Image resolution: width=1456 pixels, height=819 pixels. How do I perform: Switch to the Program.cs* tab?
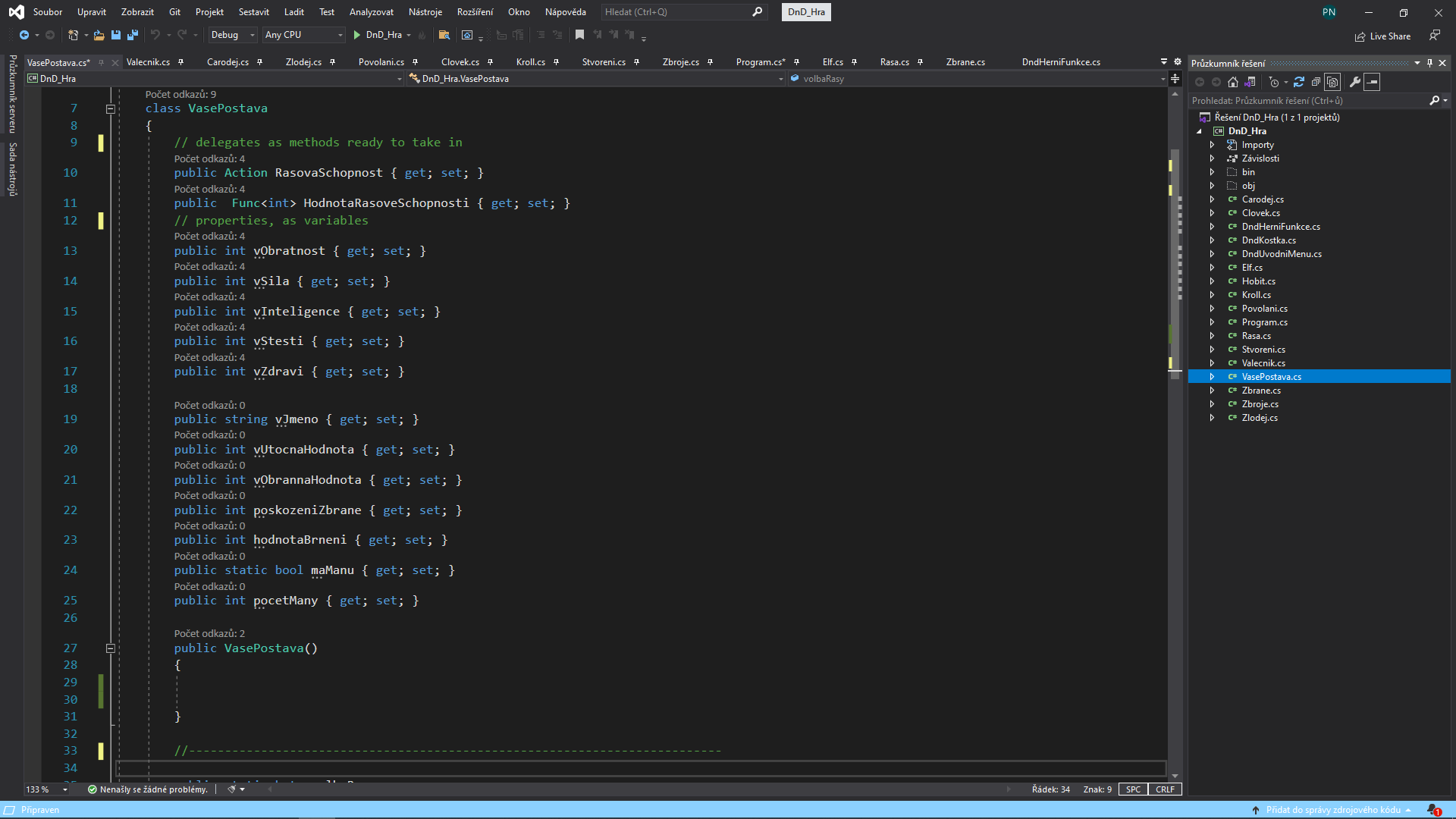(x=760, y=62)
